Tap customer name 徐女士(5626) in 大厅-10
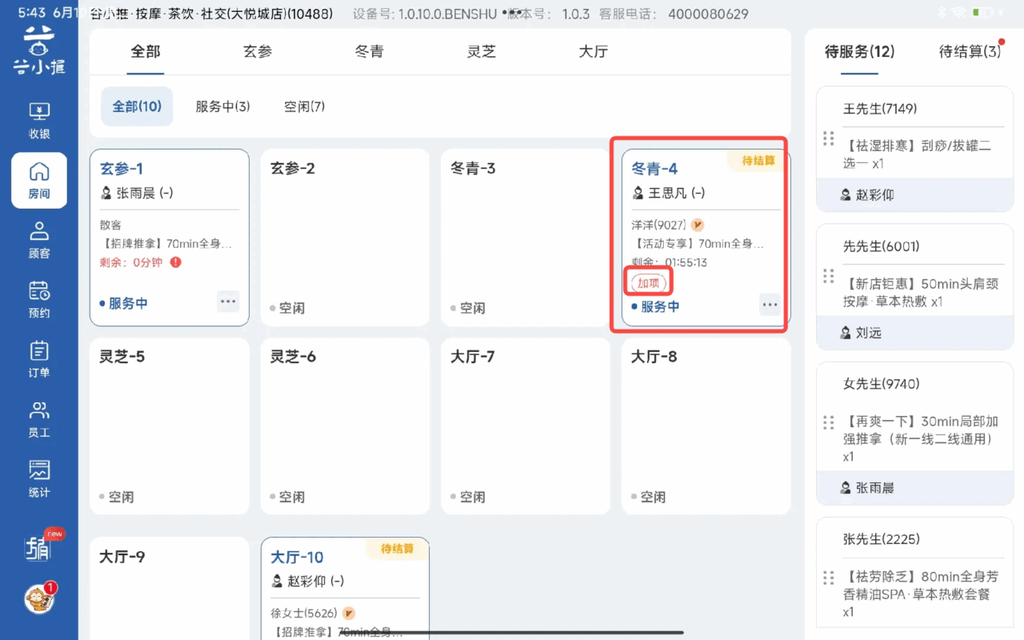The image size is (1024, 640). click(304, 613)
